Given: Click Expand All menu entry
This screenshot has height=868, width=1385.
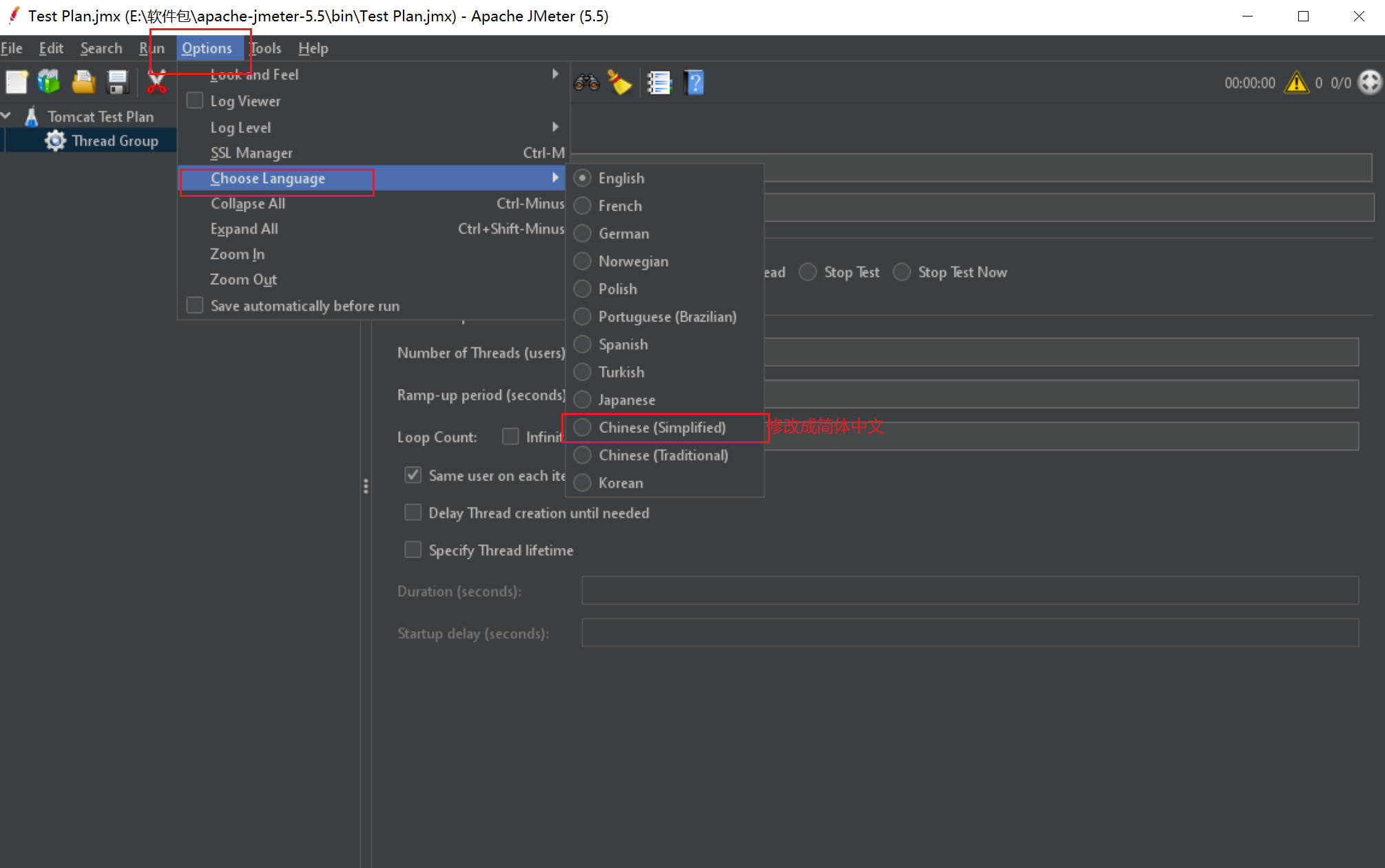Looking at the screenshot, I should coord(372,229).
